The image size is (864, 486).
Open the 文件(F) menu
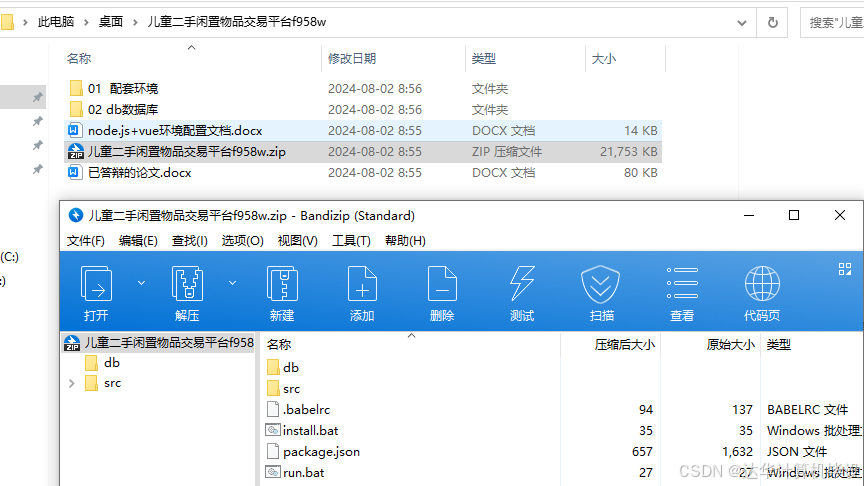click(85, 241)
